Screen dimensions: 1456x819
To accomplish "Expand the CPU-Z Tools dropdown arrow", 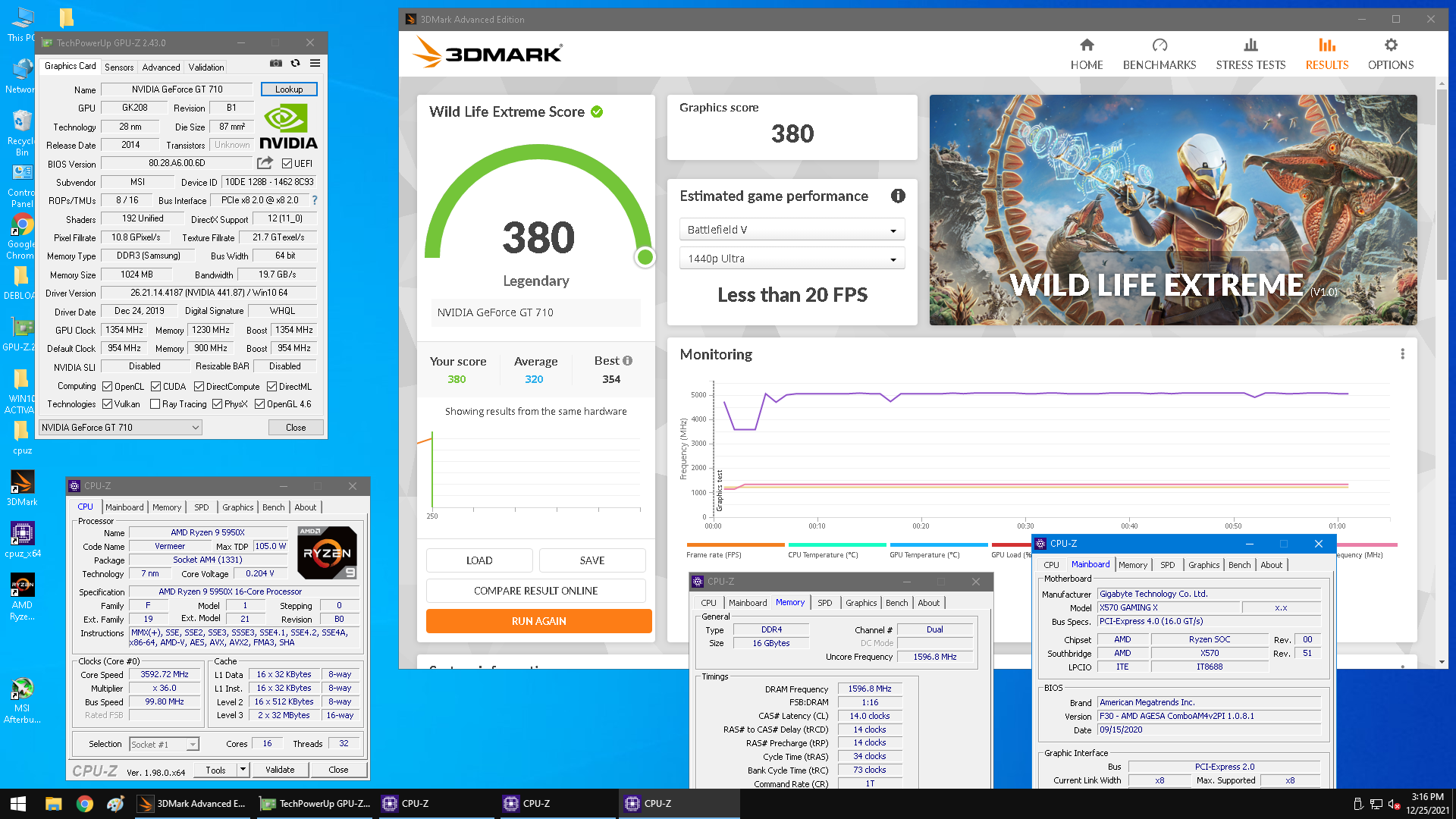I will point(243,769).
